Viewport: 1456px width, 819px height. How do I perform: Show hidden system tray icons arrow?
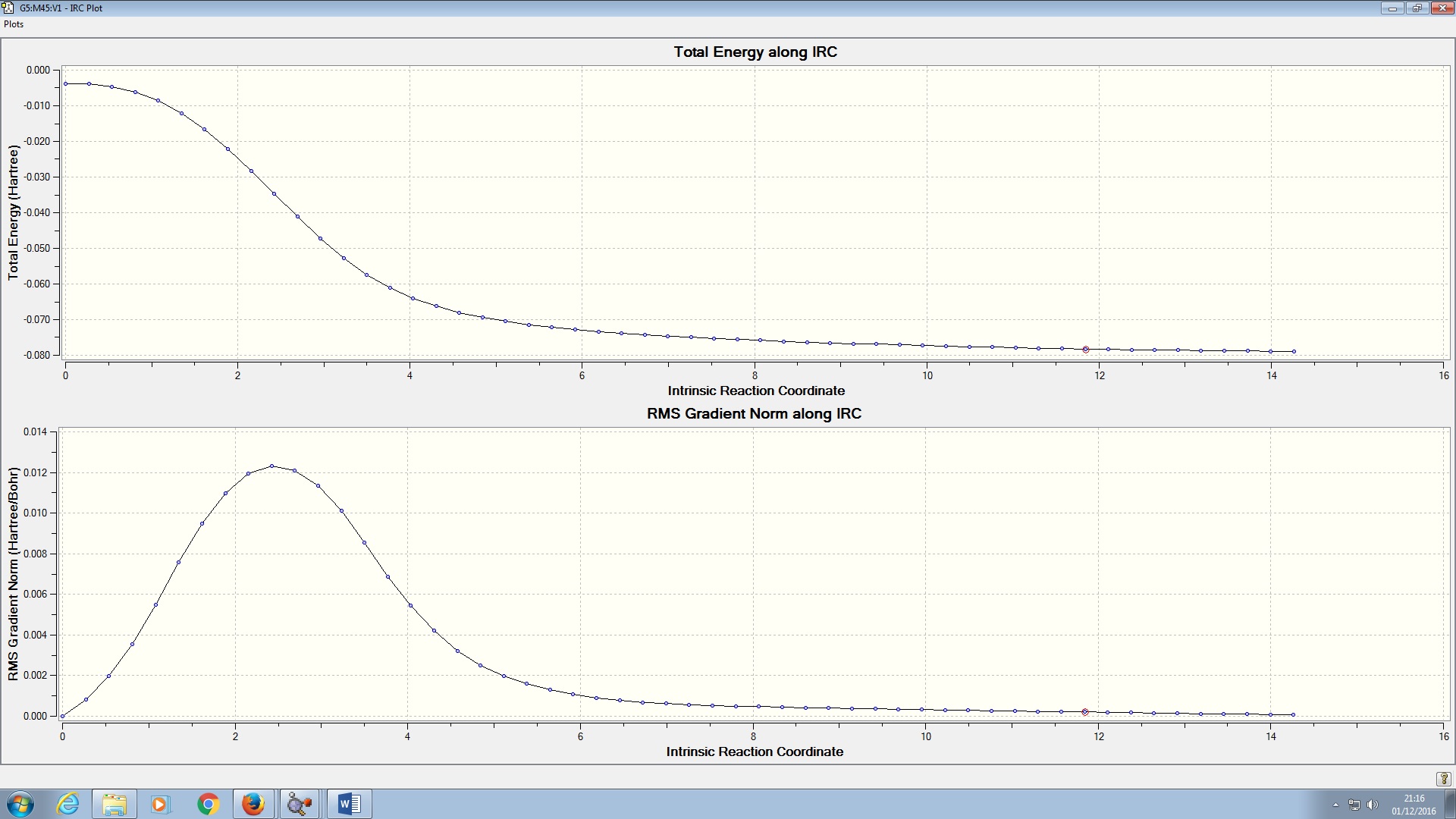pos(1335,805)
